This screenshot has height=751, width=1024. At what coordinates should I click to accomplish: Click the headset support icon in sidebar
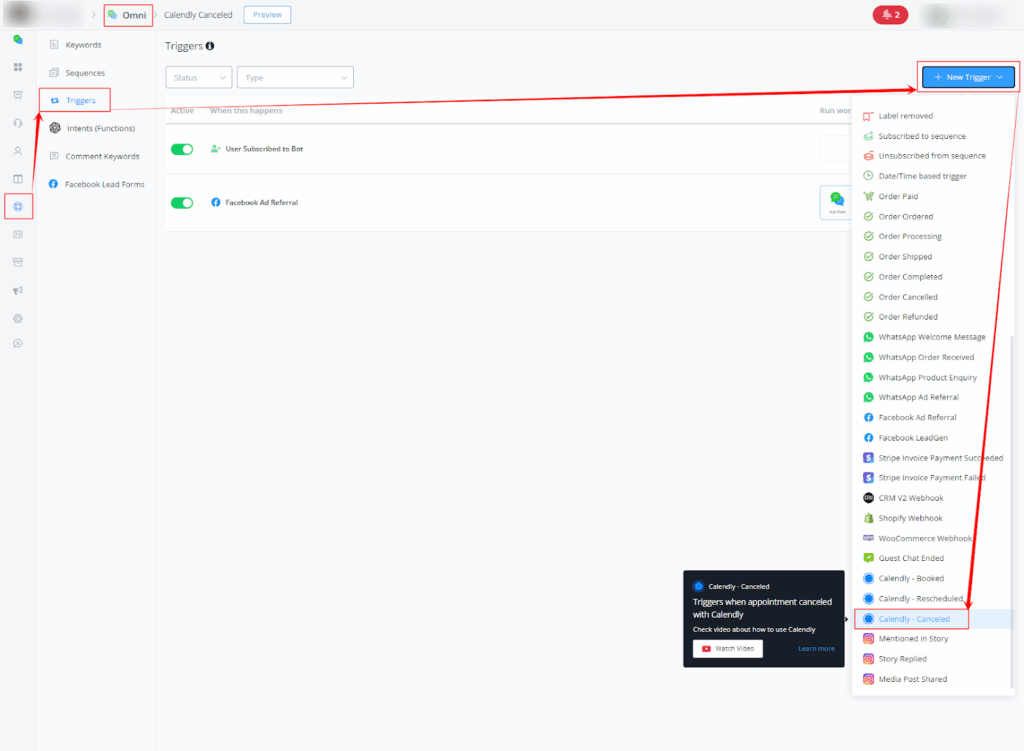17,123
